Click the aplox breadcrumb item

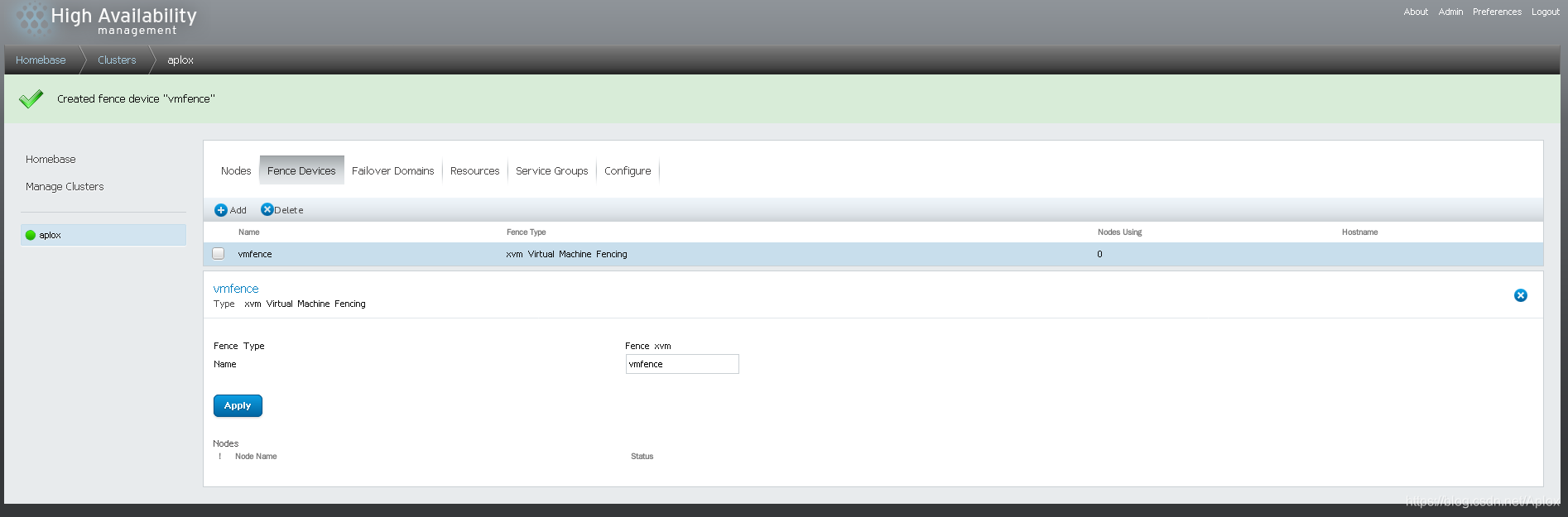180,60
